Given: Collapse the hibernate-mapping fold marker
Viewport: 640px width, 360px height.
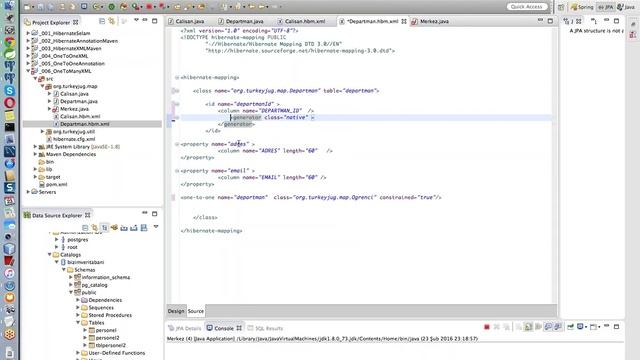Looking at the screenshot, I should [177, 77].
